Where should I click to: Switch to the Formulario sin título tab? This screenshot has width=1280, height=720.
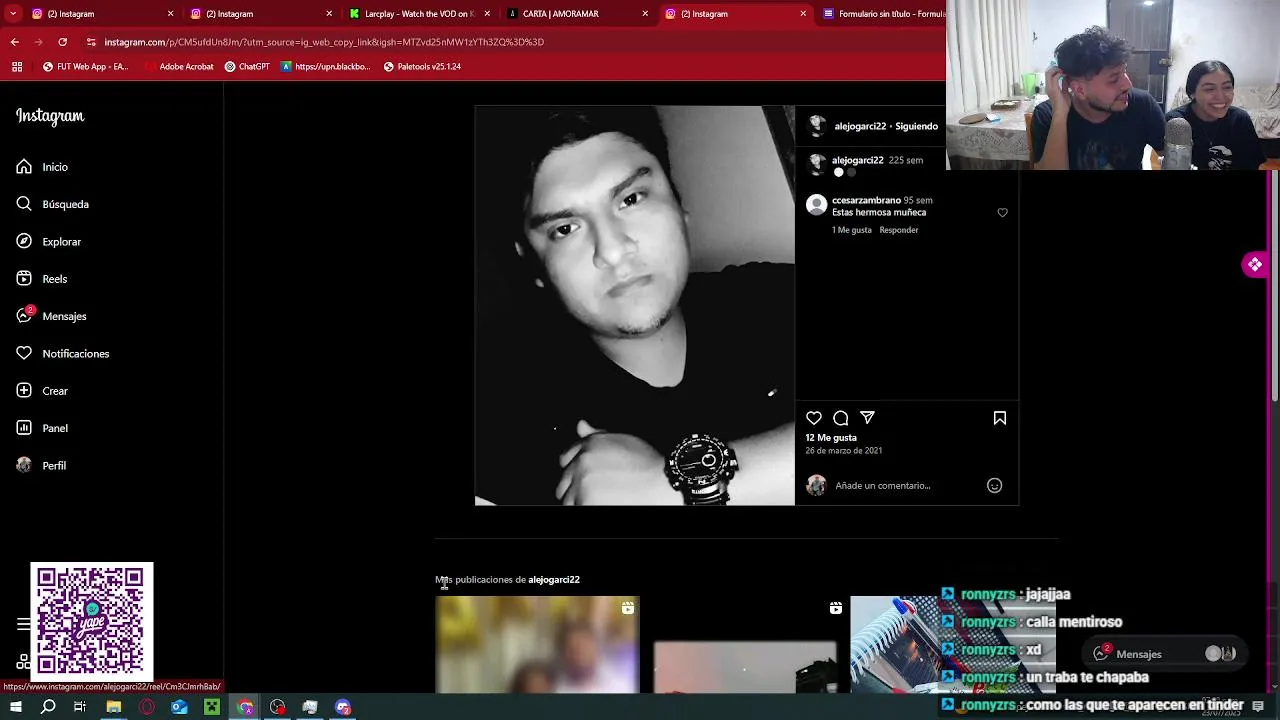(883, 14)
